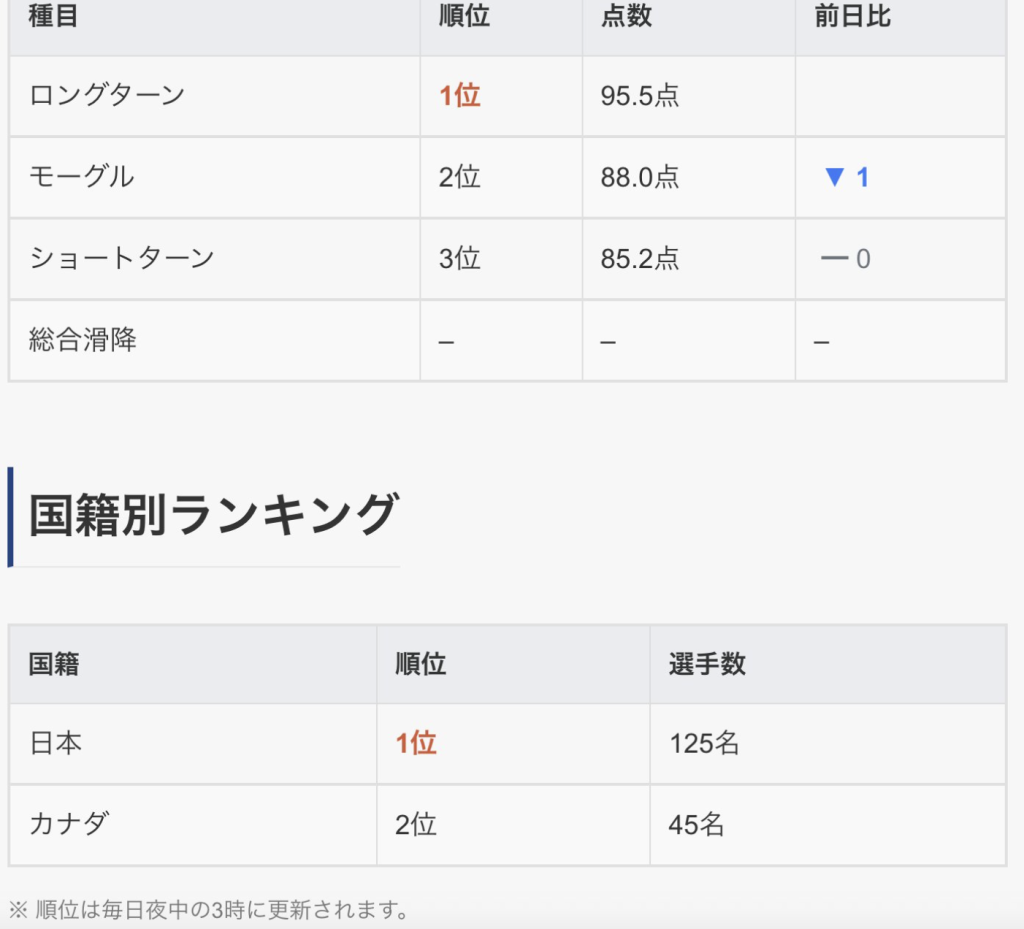Click the 125名 athlete count

704,744
